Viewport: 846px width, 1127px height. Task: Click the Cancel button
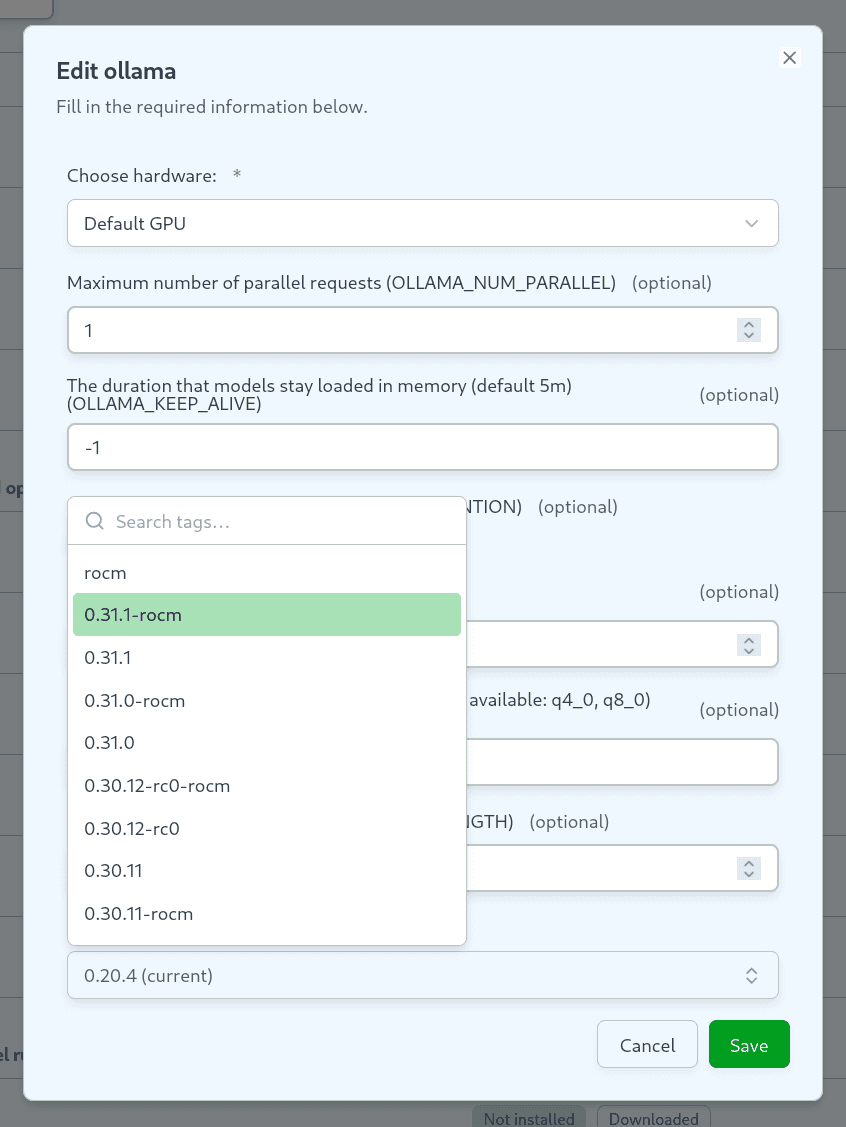647,1044
